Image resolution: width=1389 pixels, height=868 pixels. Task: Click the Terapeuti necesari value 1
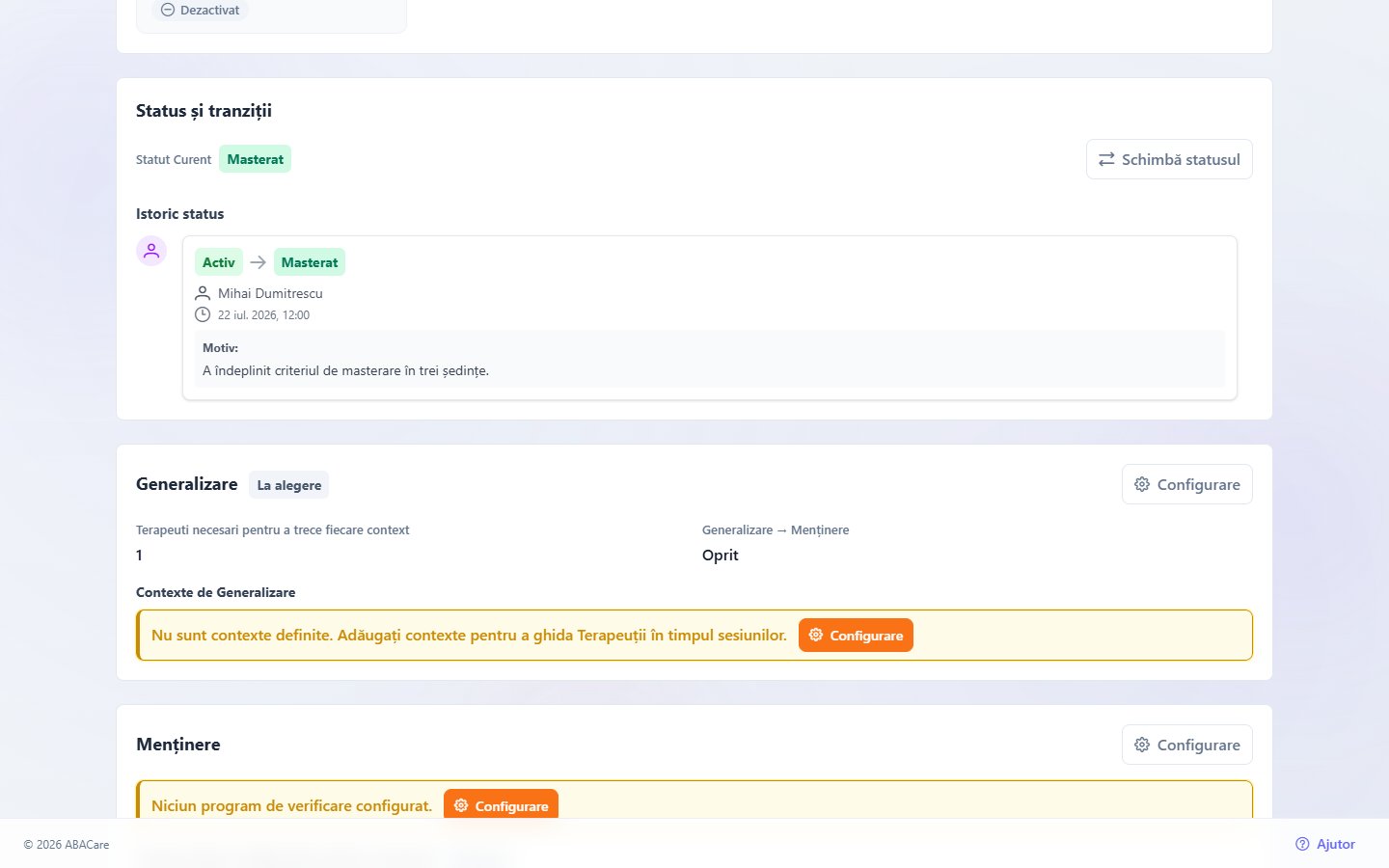click(139, 555)
